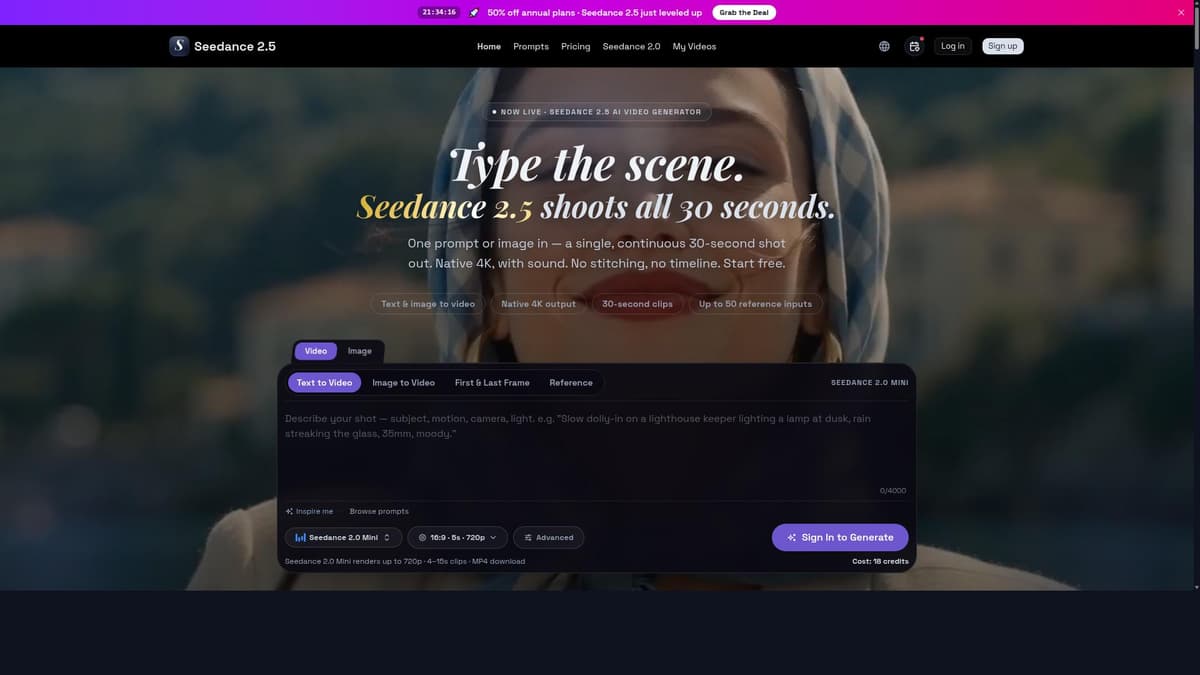This screenshot has width=1200, height=675.
Task: Click the 21:34:16 countdown timer
Action: [x=439, y=12]
